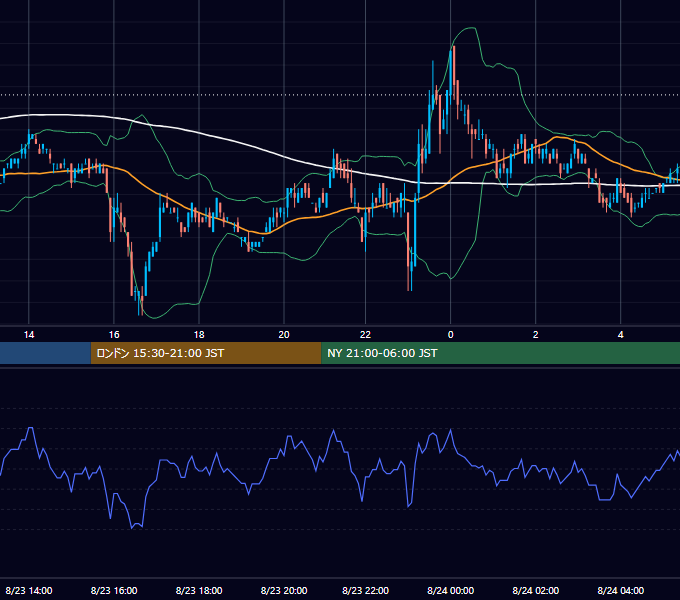The width and height of the screenshot is (680, 600).
Task: Click the hour label 2 on price chart axis
Action: coord(536,335)
